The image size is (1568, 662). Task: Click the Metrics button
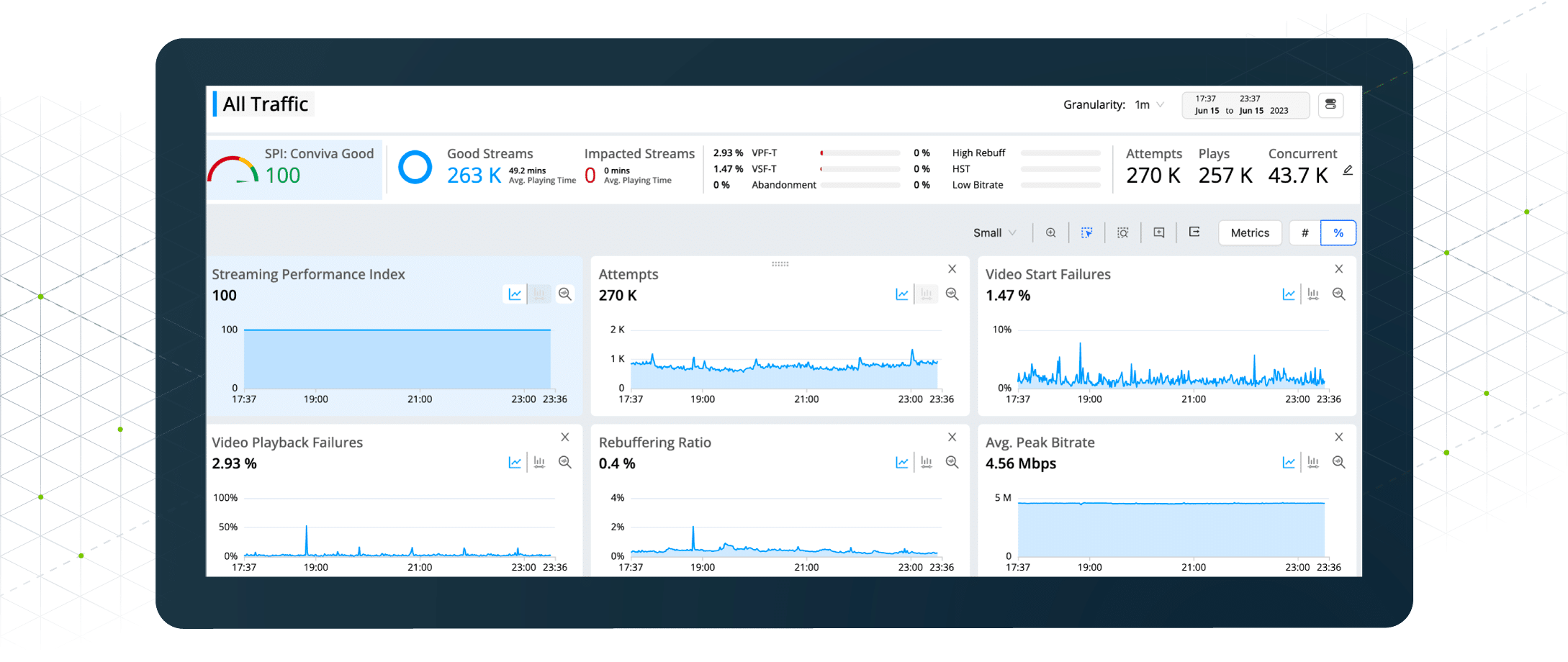tap(1250, 233)
